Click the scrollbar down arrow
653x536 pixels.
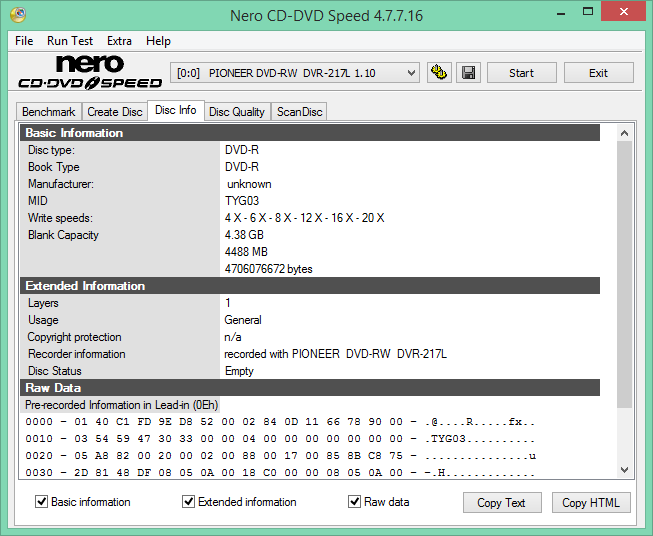tap(624, 469)
